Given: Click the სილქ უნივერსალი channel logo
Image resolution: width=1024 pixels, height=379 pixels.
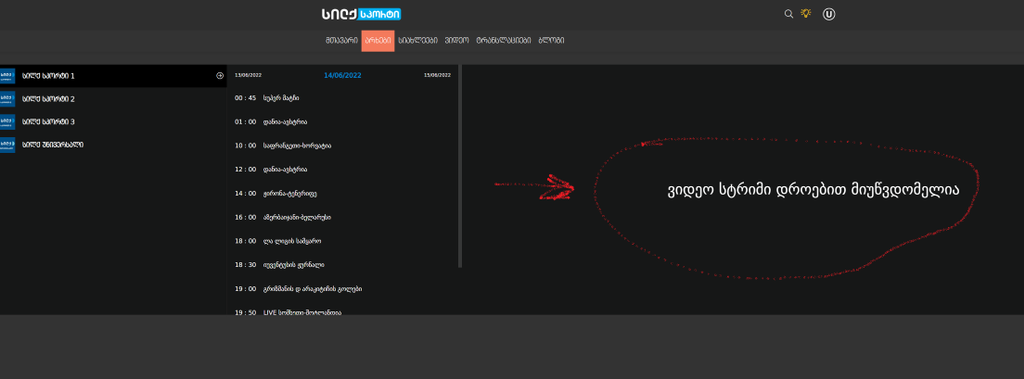Looking at the screenshot, I should 7,144.
